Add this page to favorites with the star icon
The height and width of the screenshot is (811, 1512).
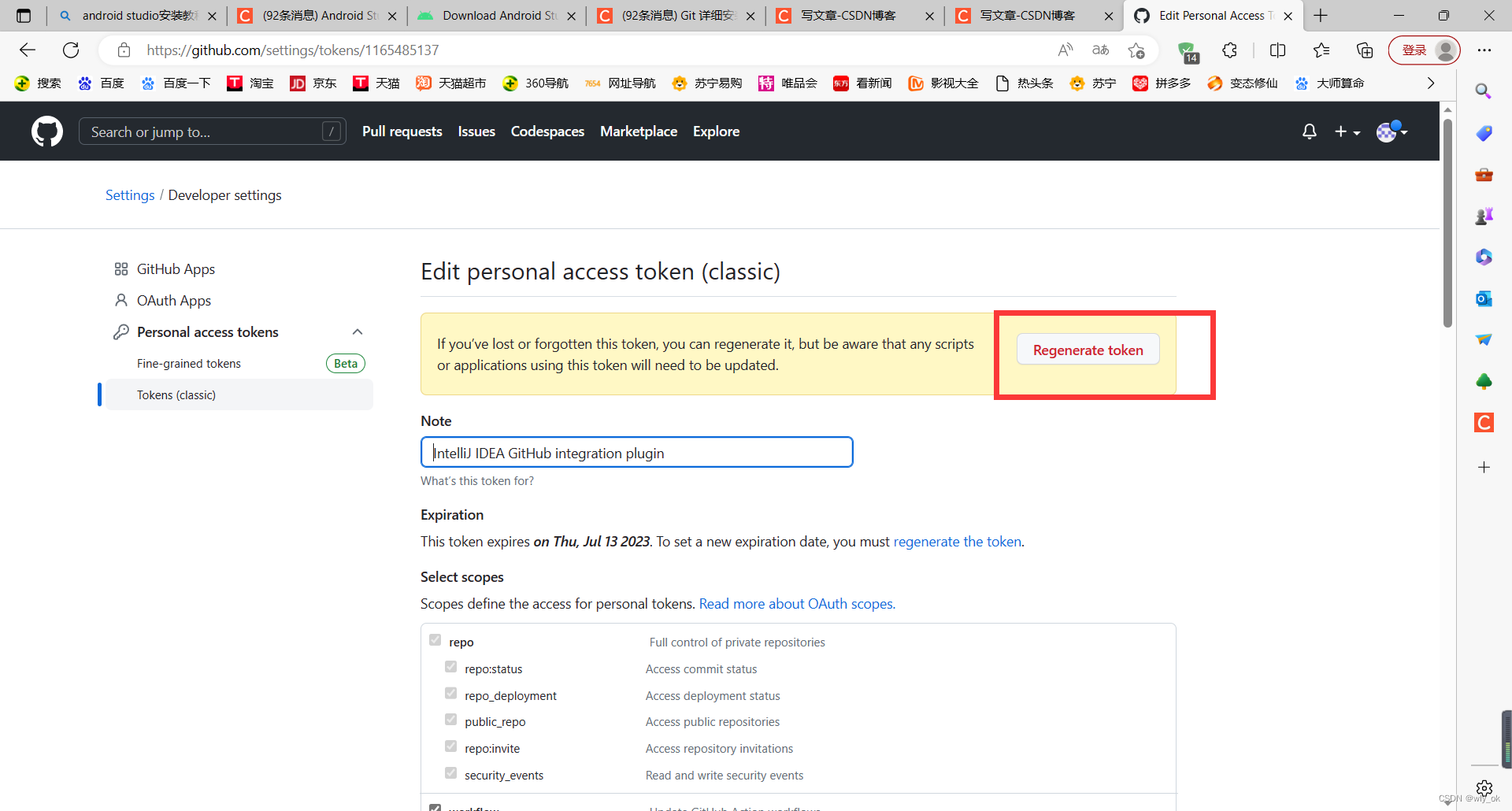(x=1136, y=50)
